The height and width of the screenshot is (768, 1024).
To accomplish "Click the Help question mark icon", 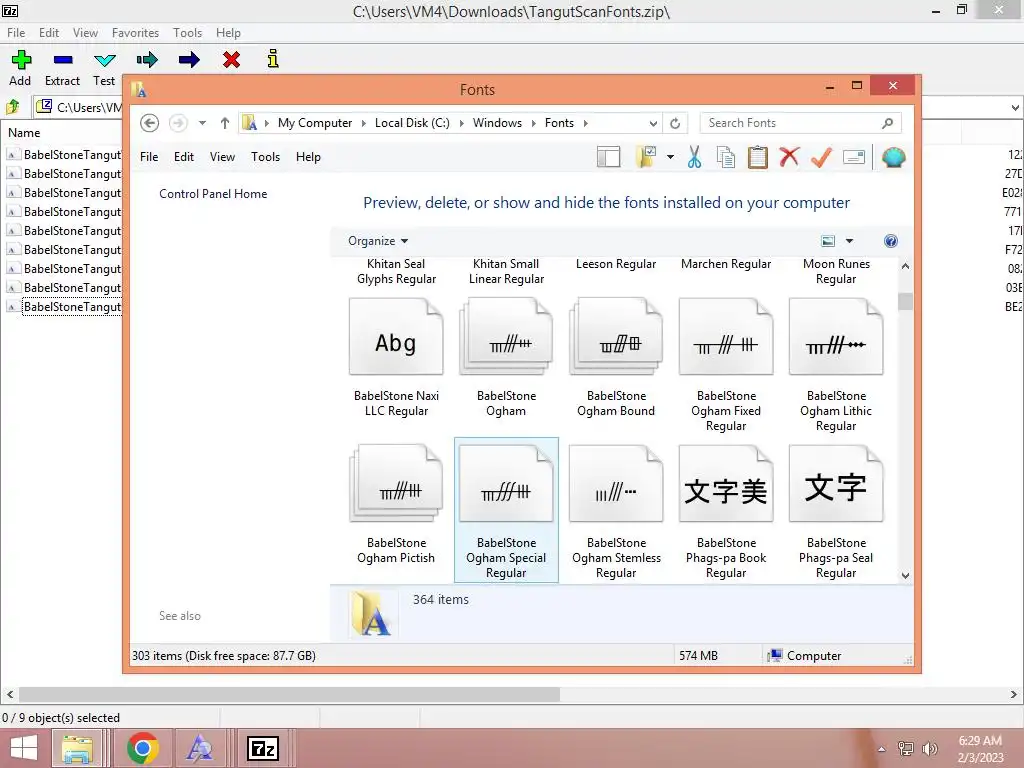I will (x=890, y=241).
